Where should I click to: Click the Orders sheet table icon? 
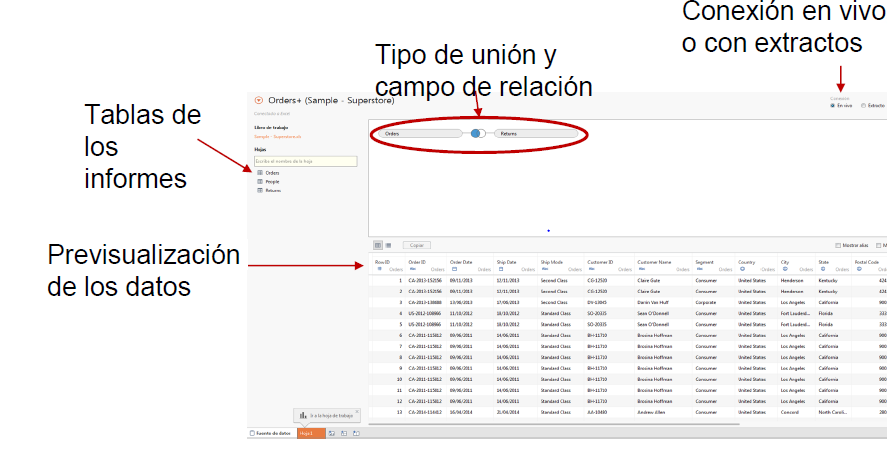[x=260, y=173]
